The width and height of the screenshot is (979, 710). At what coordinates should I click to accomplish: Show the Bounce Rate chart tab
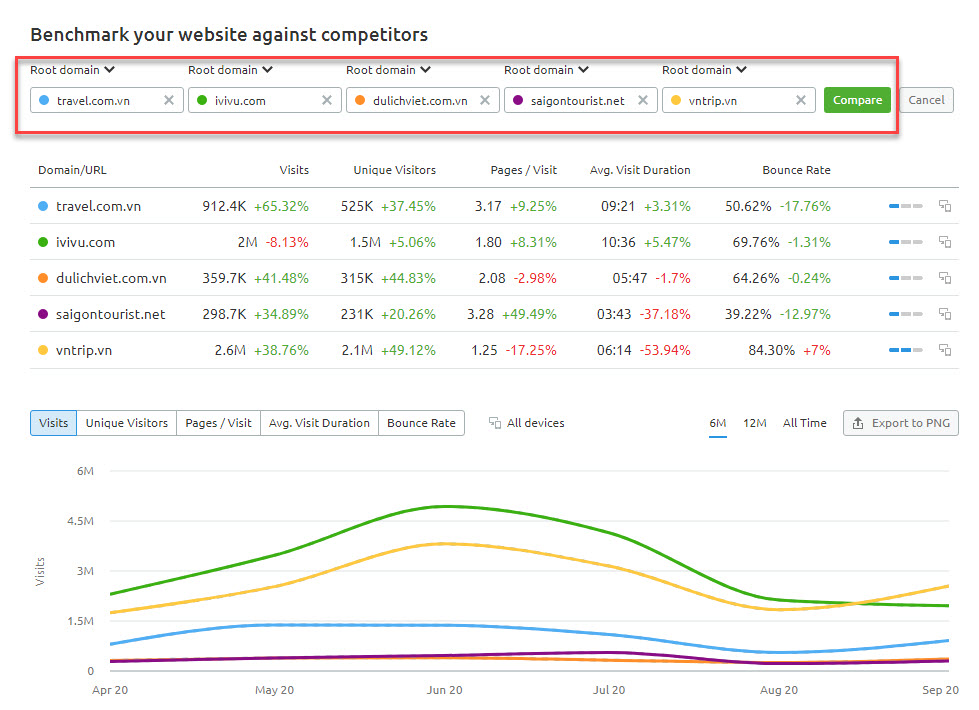click(x=421, y=423)
